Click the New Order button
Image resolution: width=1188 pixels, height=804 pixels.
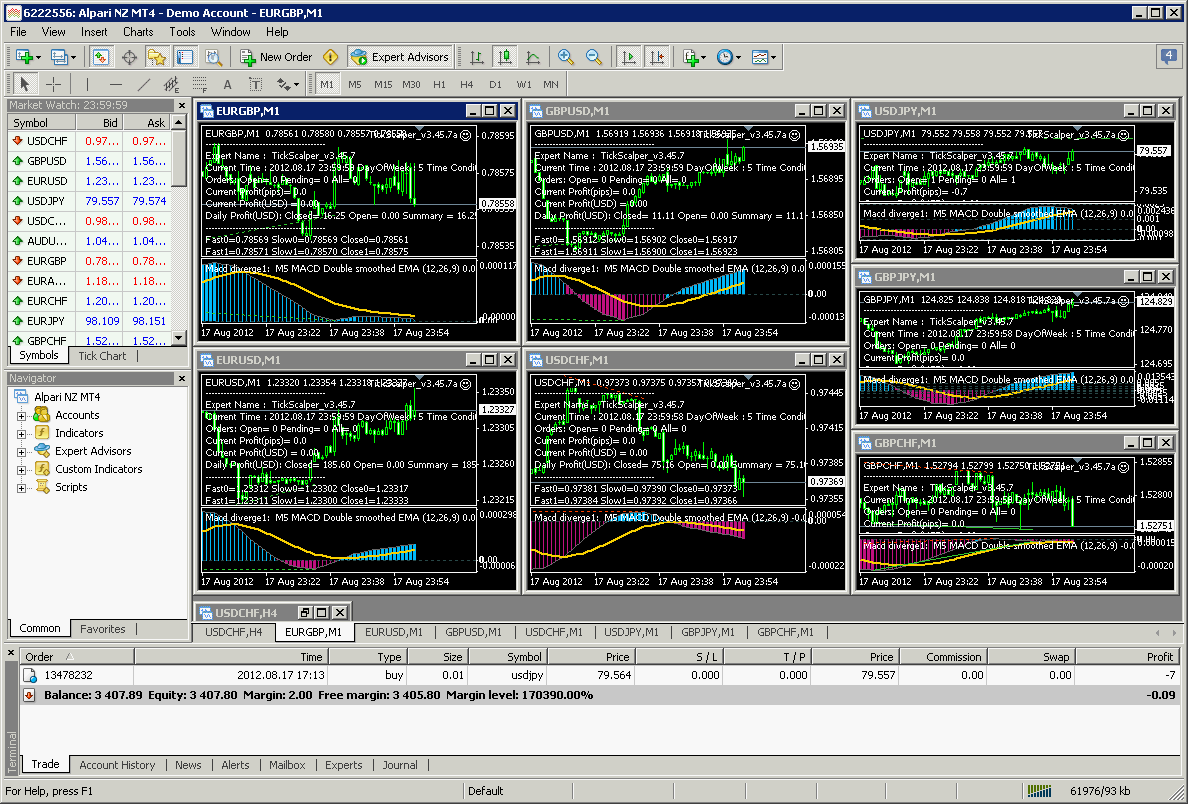(277, 57)
